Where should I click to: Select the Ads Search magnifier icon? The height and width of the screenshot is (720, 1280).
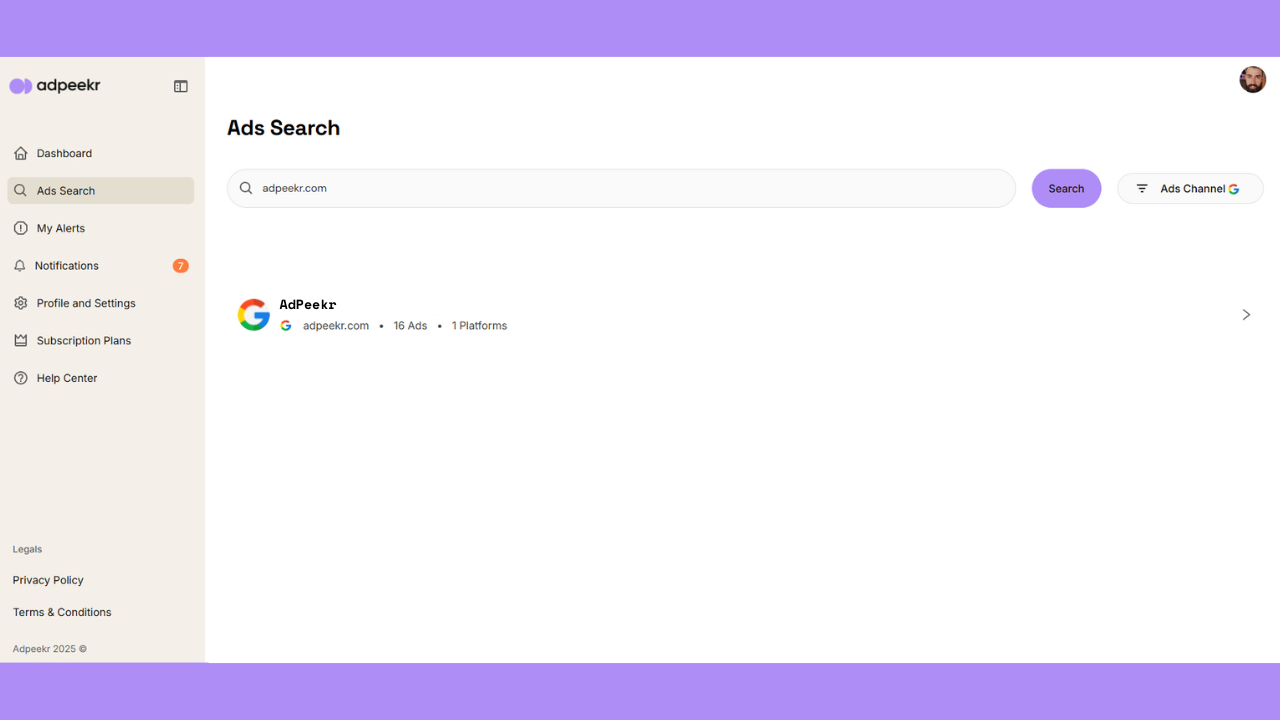20,190
